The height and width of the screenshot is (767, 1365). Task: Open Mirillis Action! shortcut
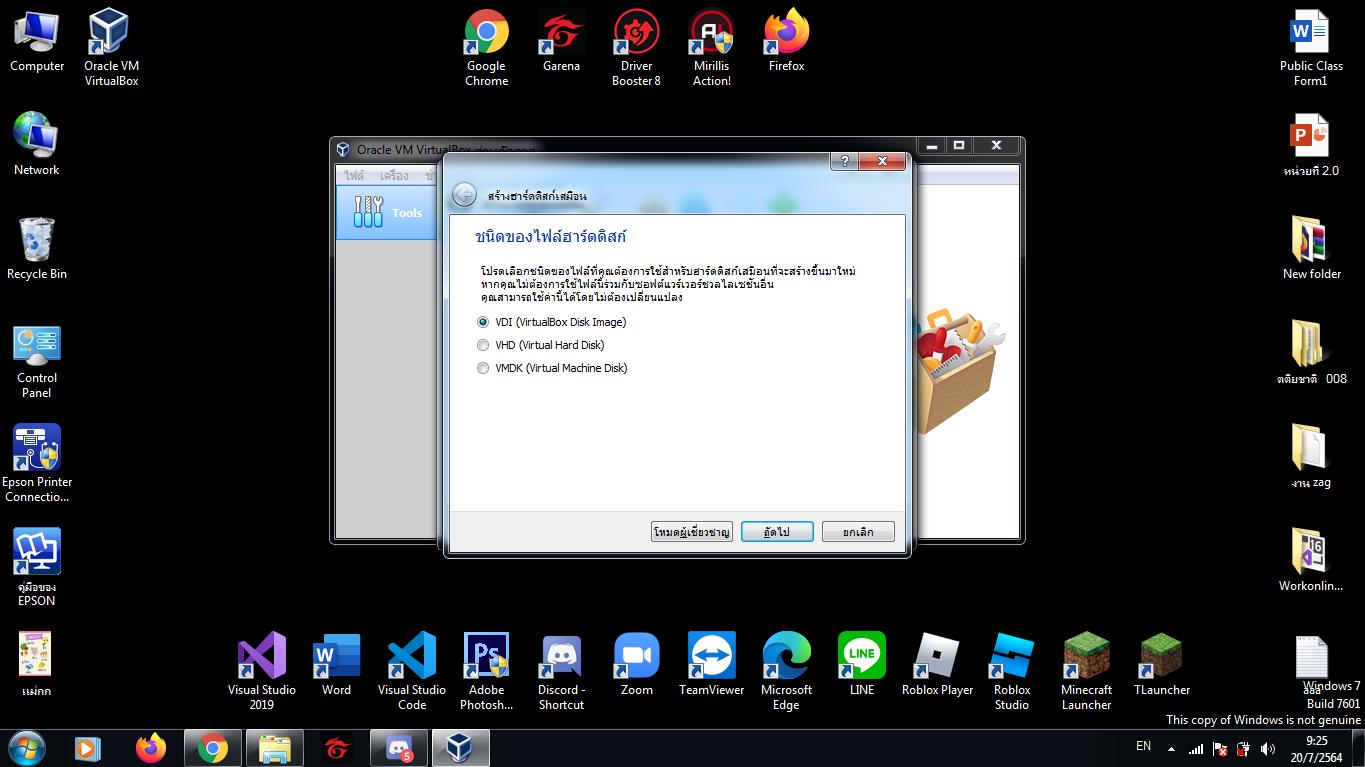point(712,47)
